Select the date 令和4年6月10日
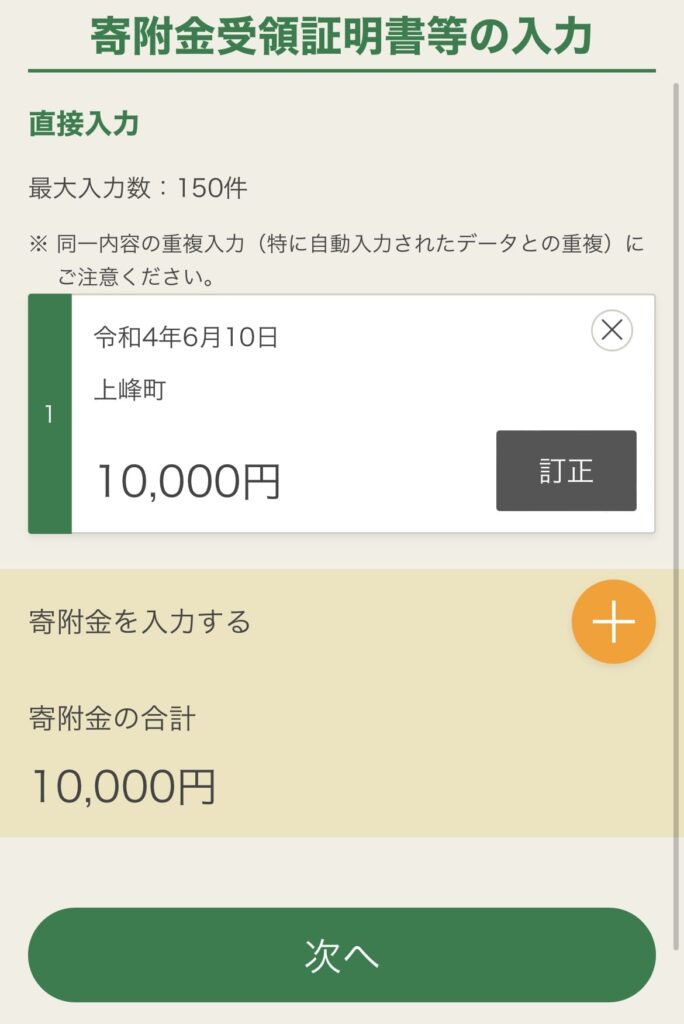The height and width of the screenshot is (1024, 684). click(x=186, y=338)
